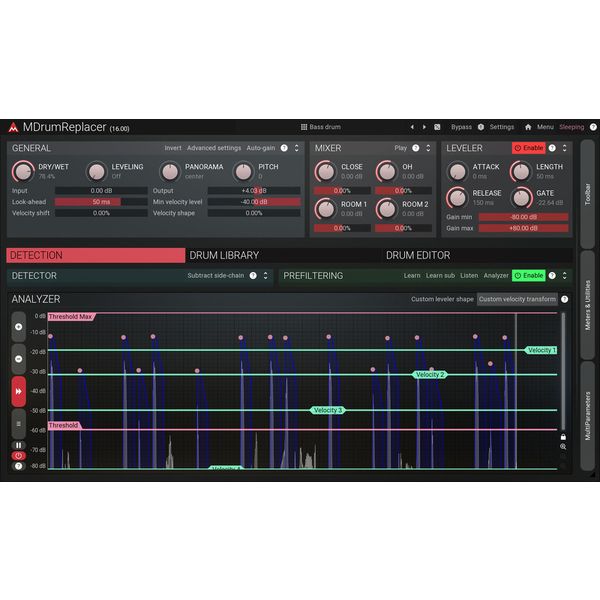This screenshot has height=600, width=600.
Task: Click the info icon next to Bypass
Action: [481, 127]
